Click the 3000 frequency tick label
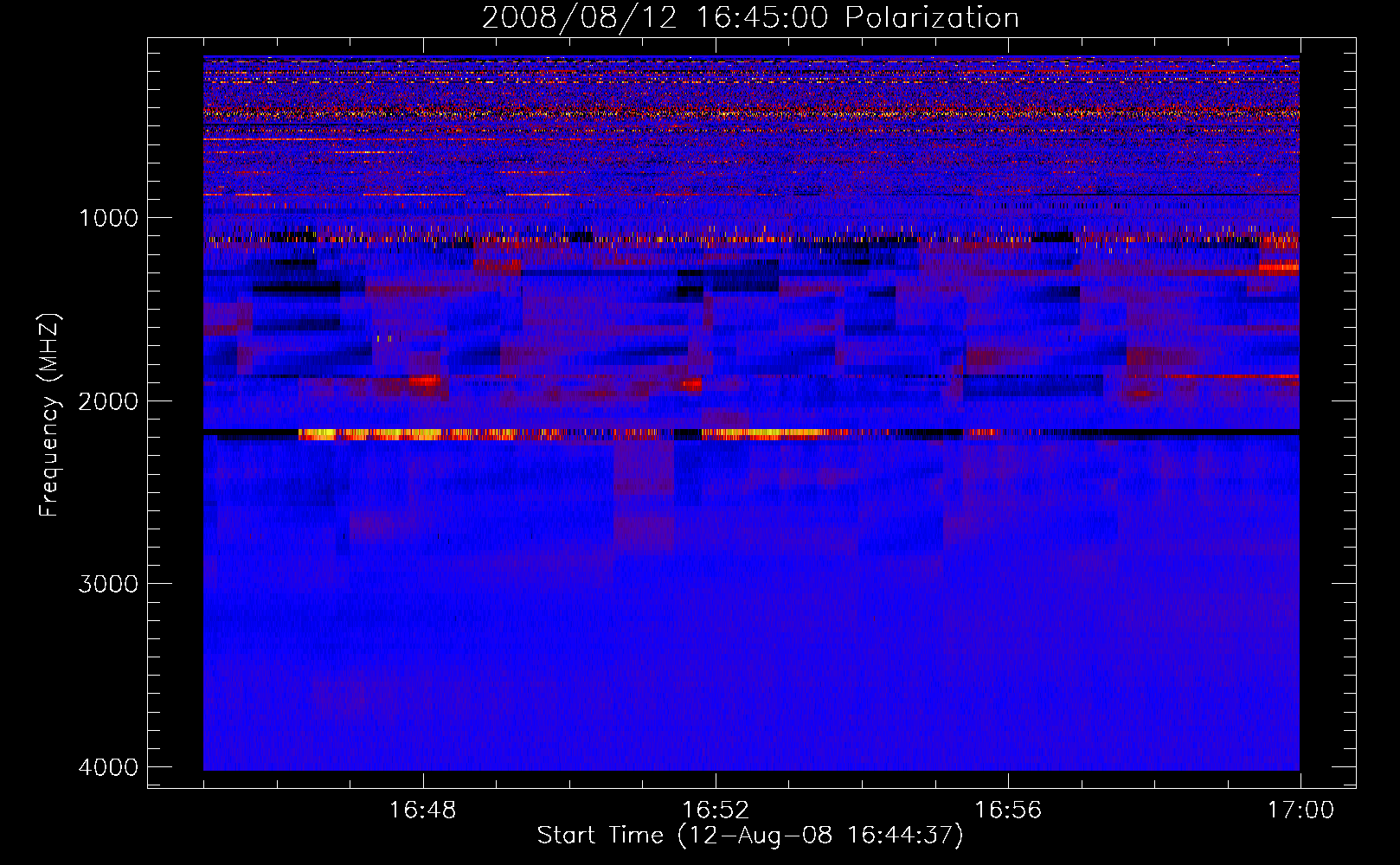 click(x=108, y=584)
